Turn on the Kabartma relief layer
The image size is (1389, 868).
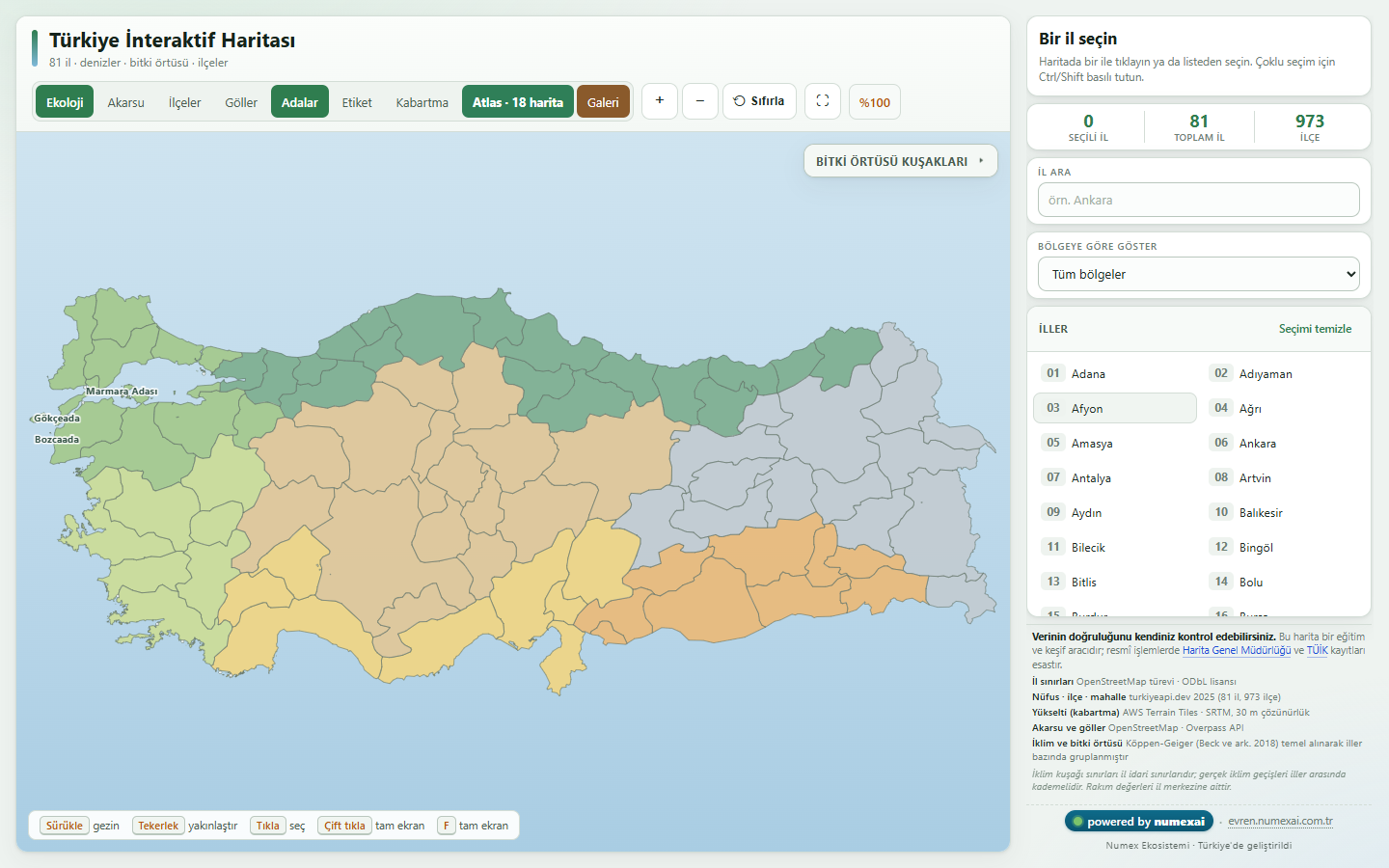point(422,102)
